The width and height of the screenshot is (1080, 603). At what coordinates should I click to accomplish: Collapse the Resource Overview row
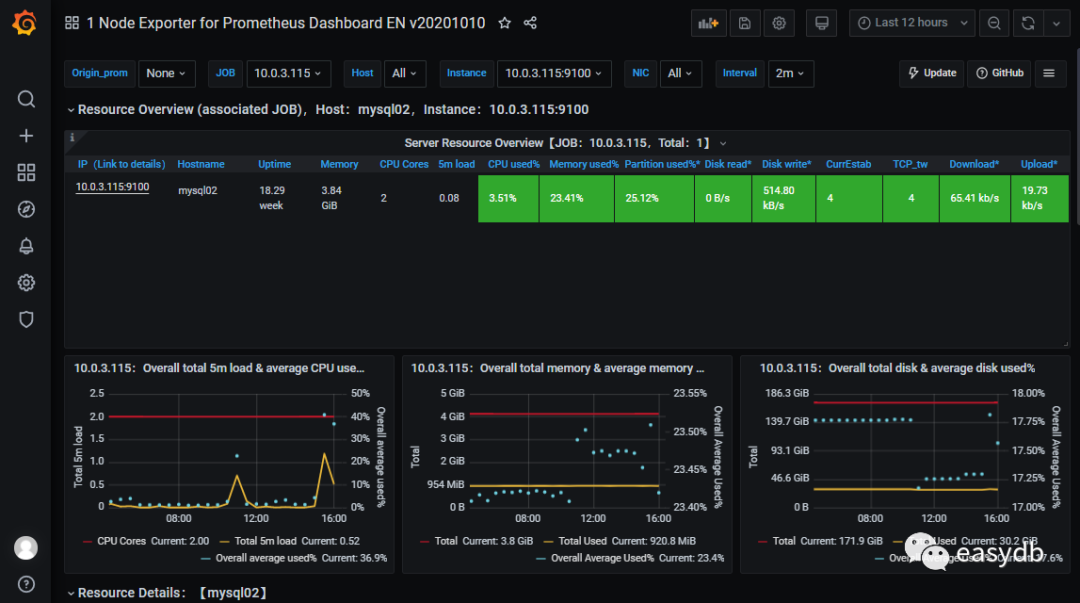(70, 110)
